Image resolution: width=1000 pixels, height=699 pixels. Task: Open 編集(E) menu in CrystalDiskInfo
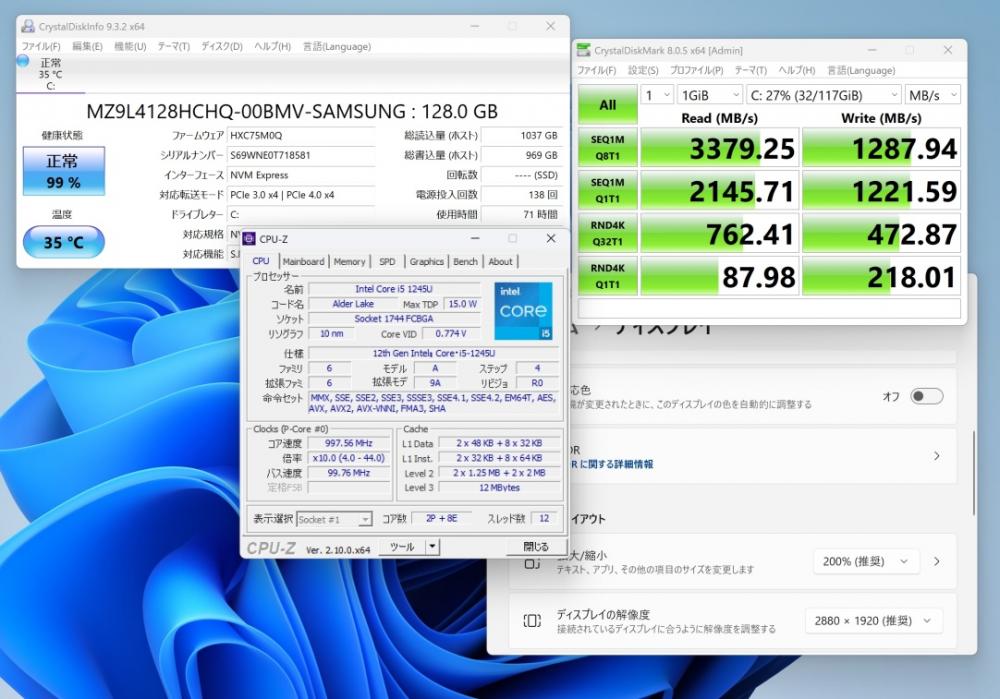(87, 47)
